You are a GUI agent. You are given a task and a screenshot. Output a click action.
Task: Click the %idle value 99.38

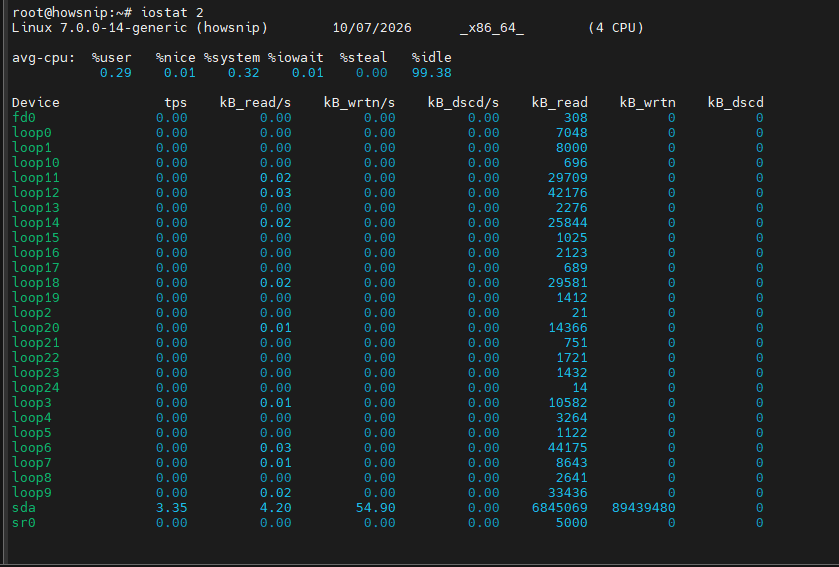(431, 73)
